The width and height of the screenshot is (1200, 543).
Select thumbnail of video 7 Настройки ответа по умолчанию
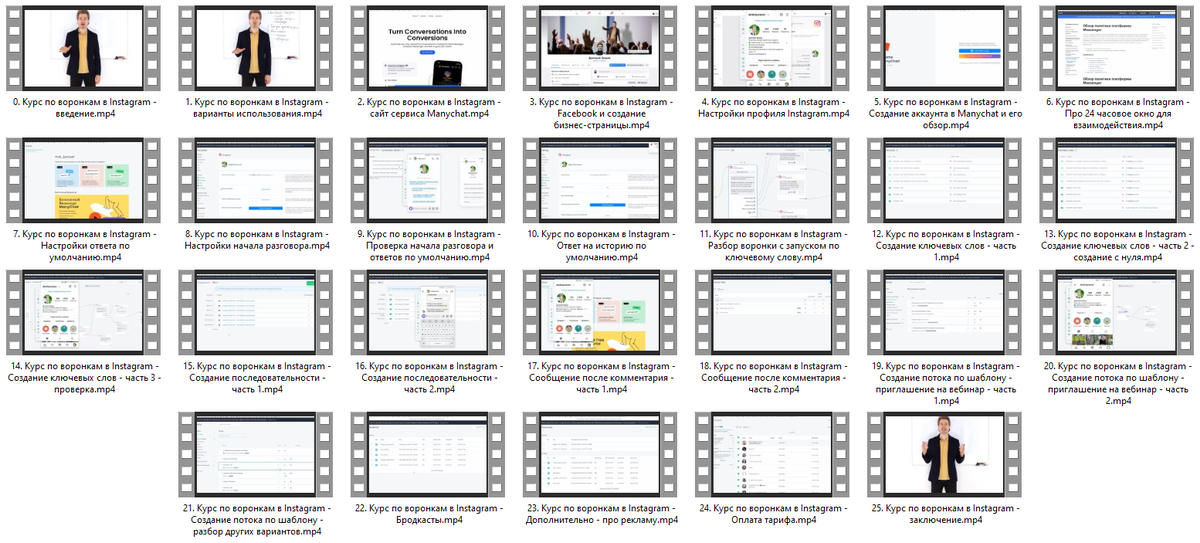[x=82, y=179]
